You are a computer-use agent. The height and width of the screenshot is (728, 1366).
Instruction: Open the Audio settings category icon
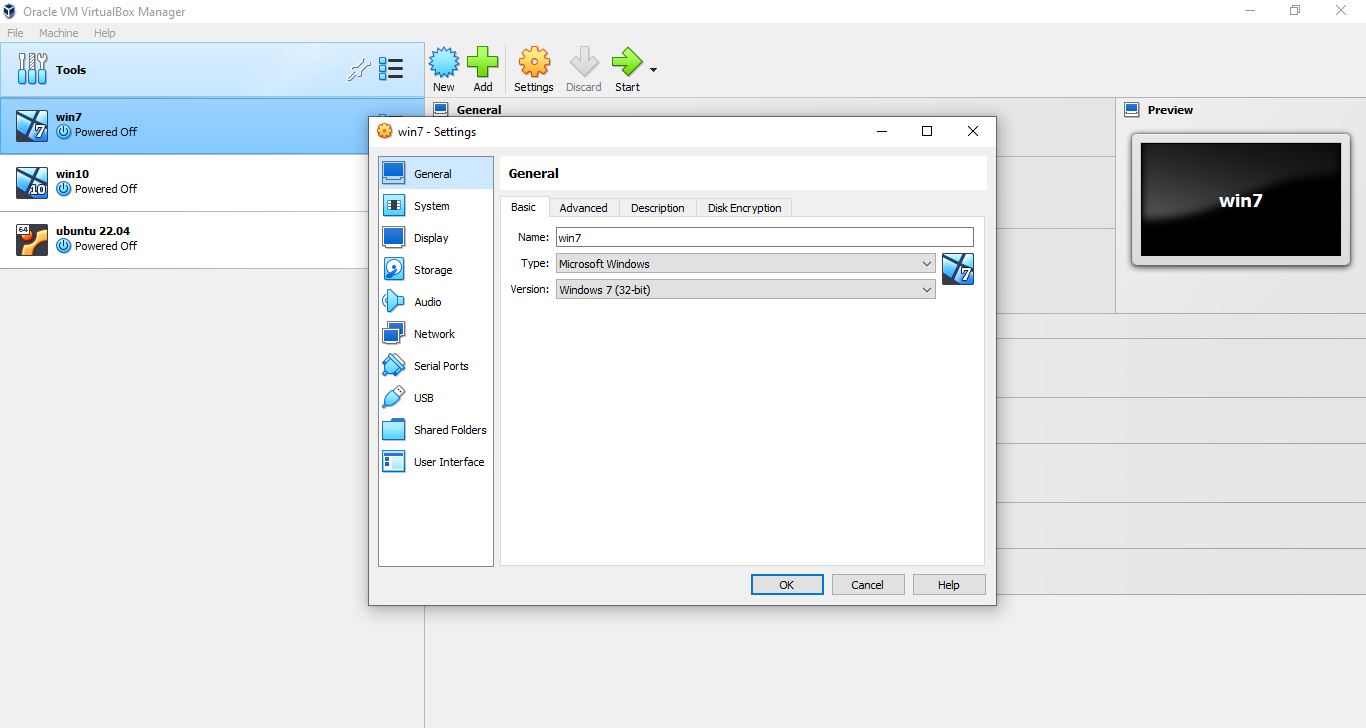tap(394, 301)
